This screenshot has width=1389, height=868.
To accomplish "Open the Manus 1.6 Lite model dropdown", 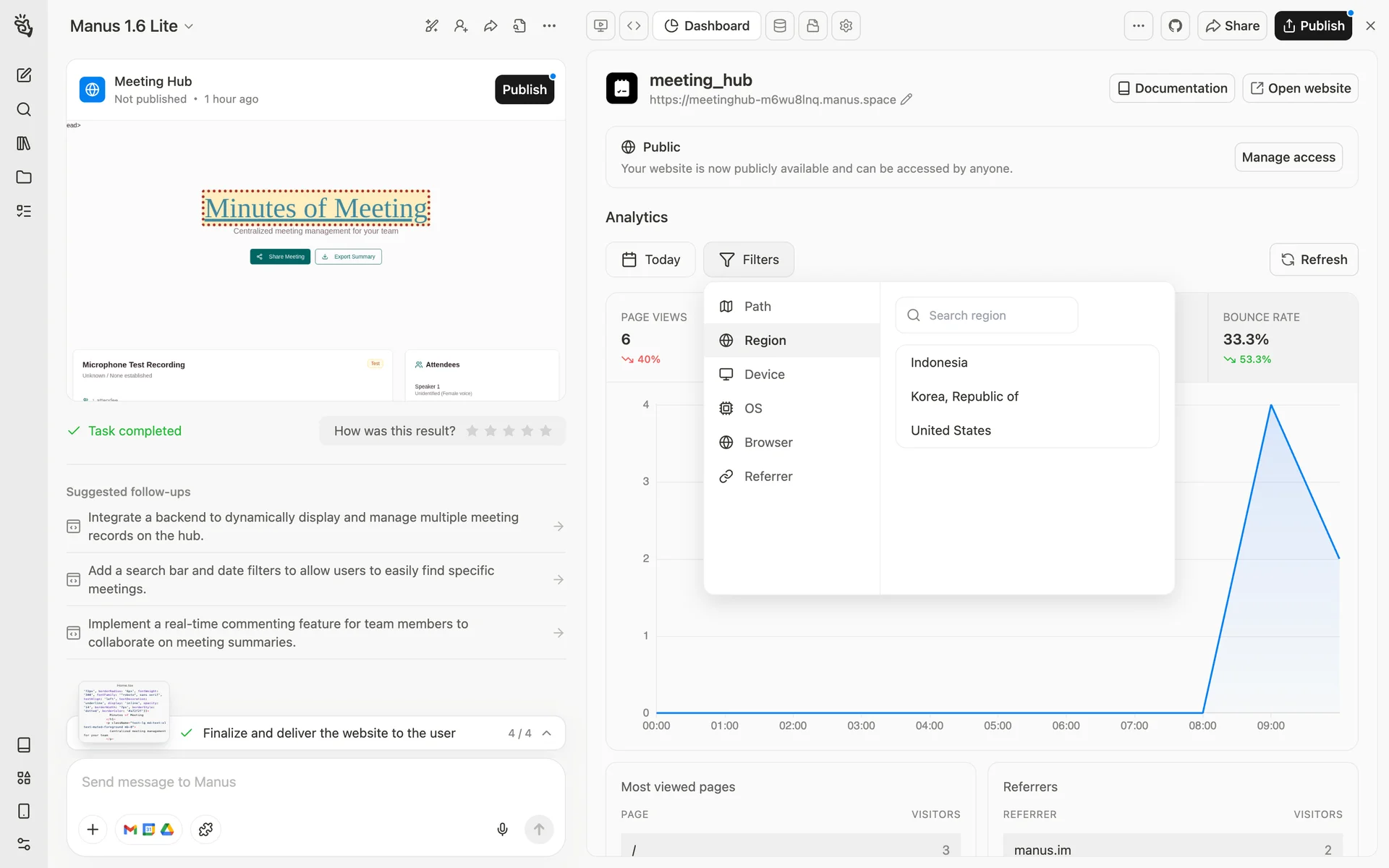I will pyautogui.click(x=132, y=26).
